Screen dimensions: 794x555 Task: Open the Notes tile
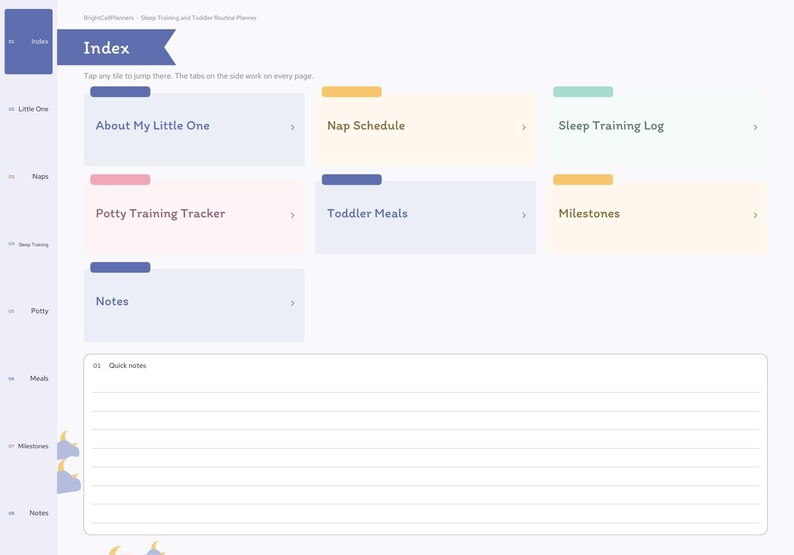pyautogui.click(x=194, y=305)
